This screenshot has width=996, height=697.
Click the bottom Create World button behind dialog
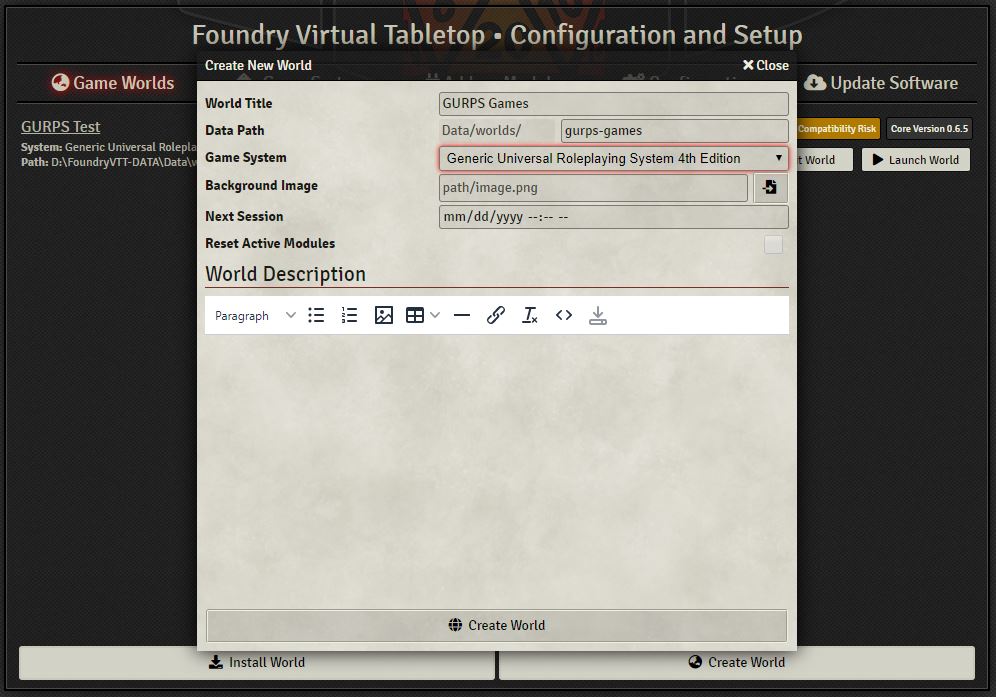(x=737, y=663)
